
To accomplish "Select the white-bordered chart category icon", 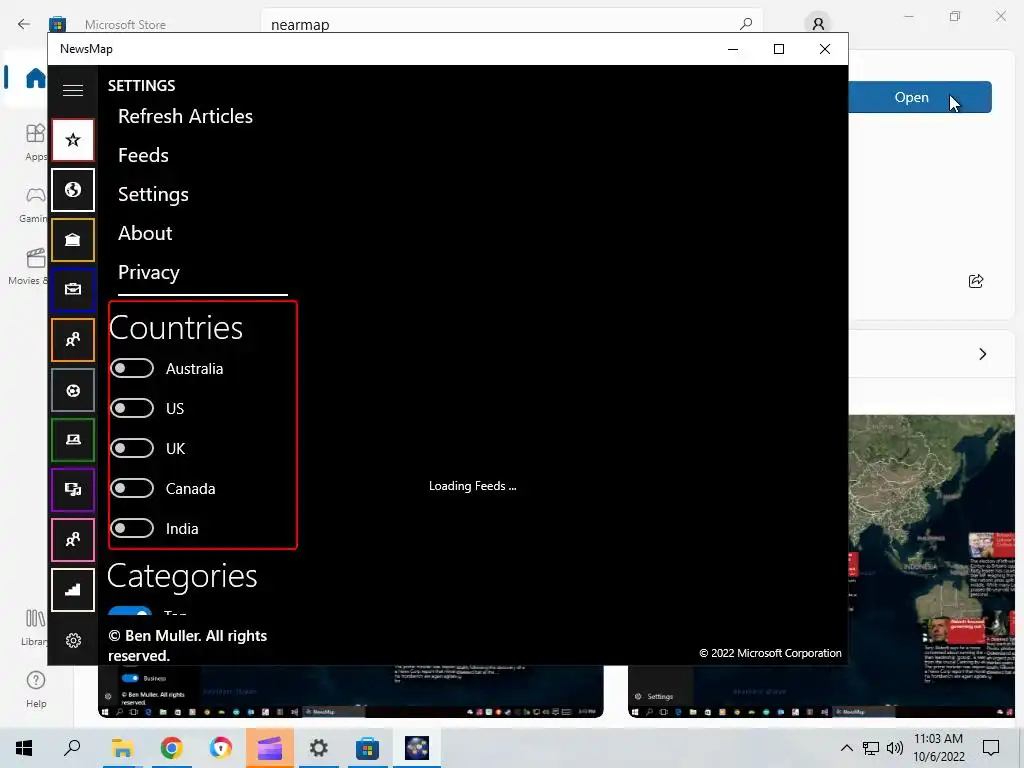I will 72,590.
